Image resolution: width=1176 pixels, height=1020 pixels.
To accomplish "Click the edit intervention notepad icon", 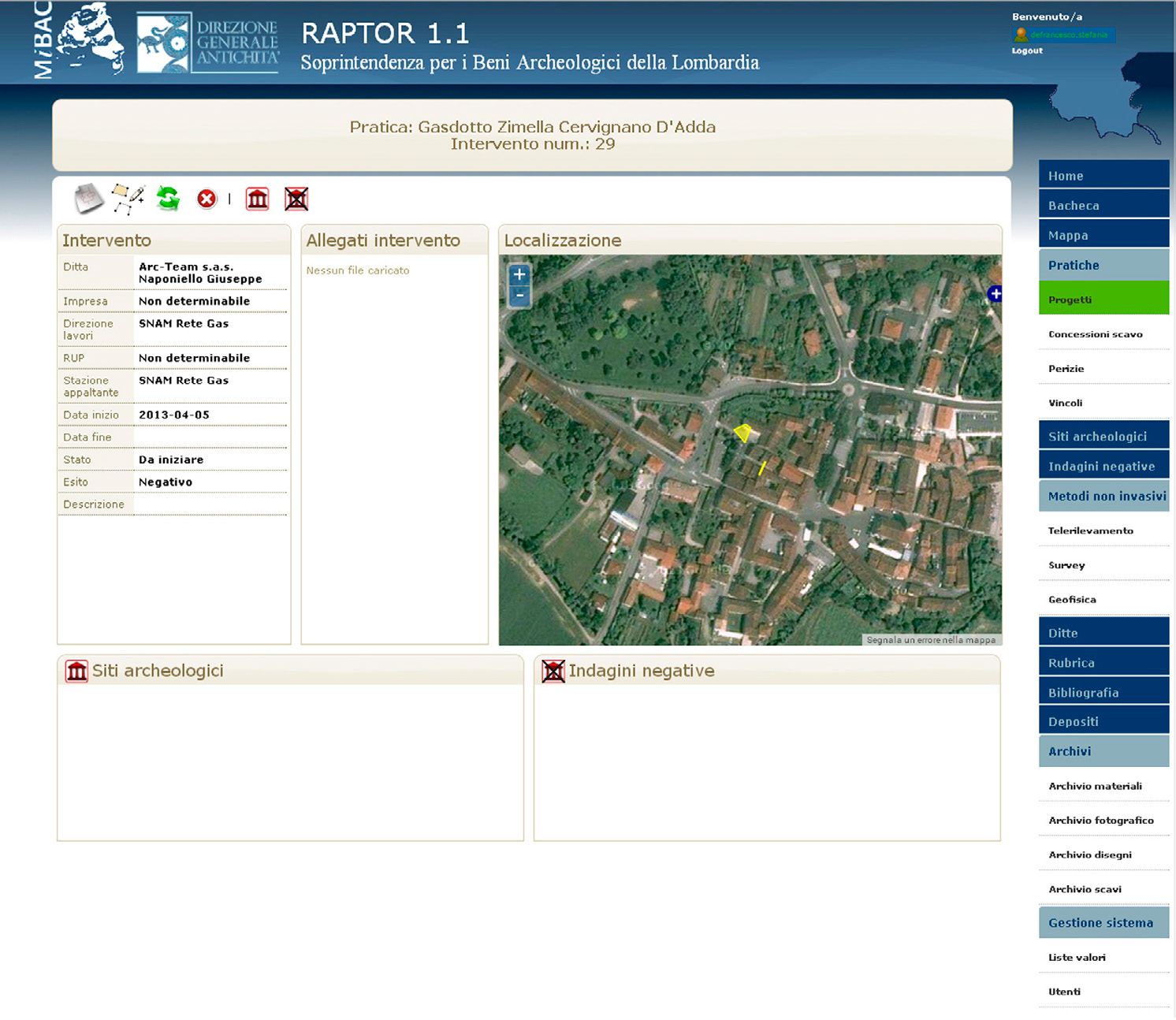I will [x=89, y=199].
